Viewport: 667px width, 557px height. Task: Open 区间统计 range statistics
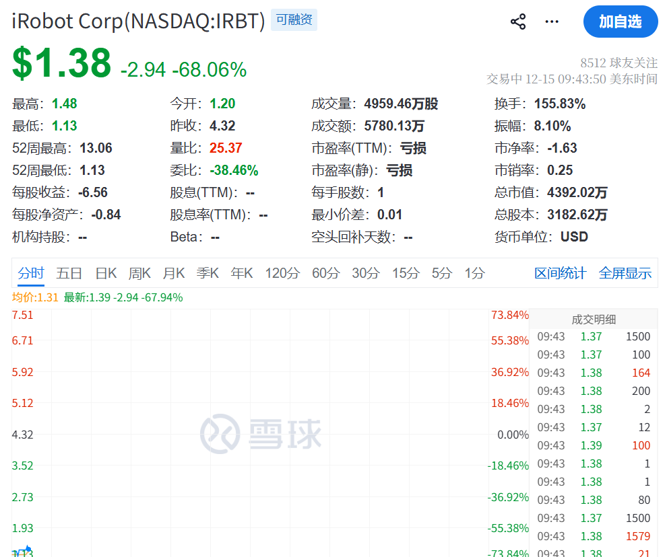tap(560, 273)
